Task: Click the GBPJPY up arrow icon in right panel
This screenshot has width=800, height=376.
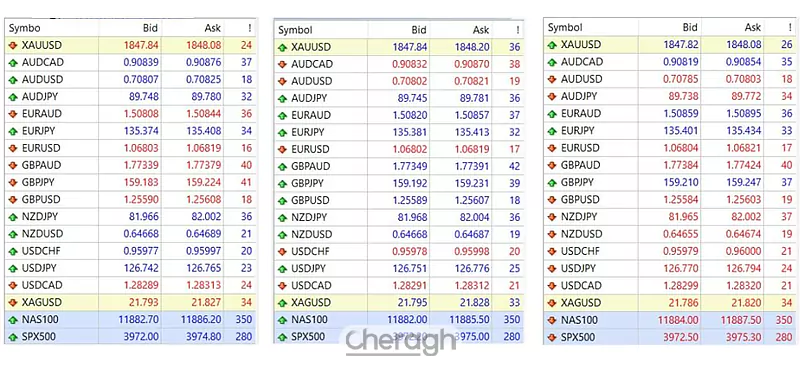Action: click(x=552, y=182)
